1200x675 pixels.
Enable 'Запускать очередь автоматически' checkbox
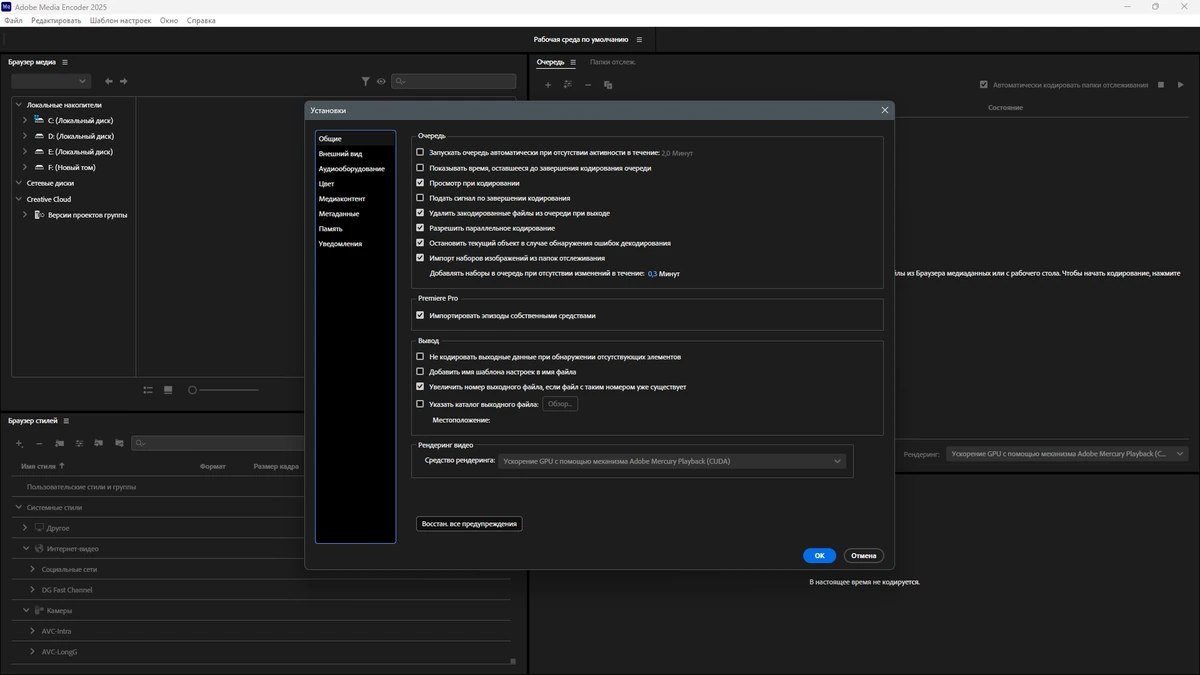[420, 153]
